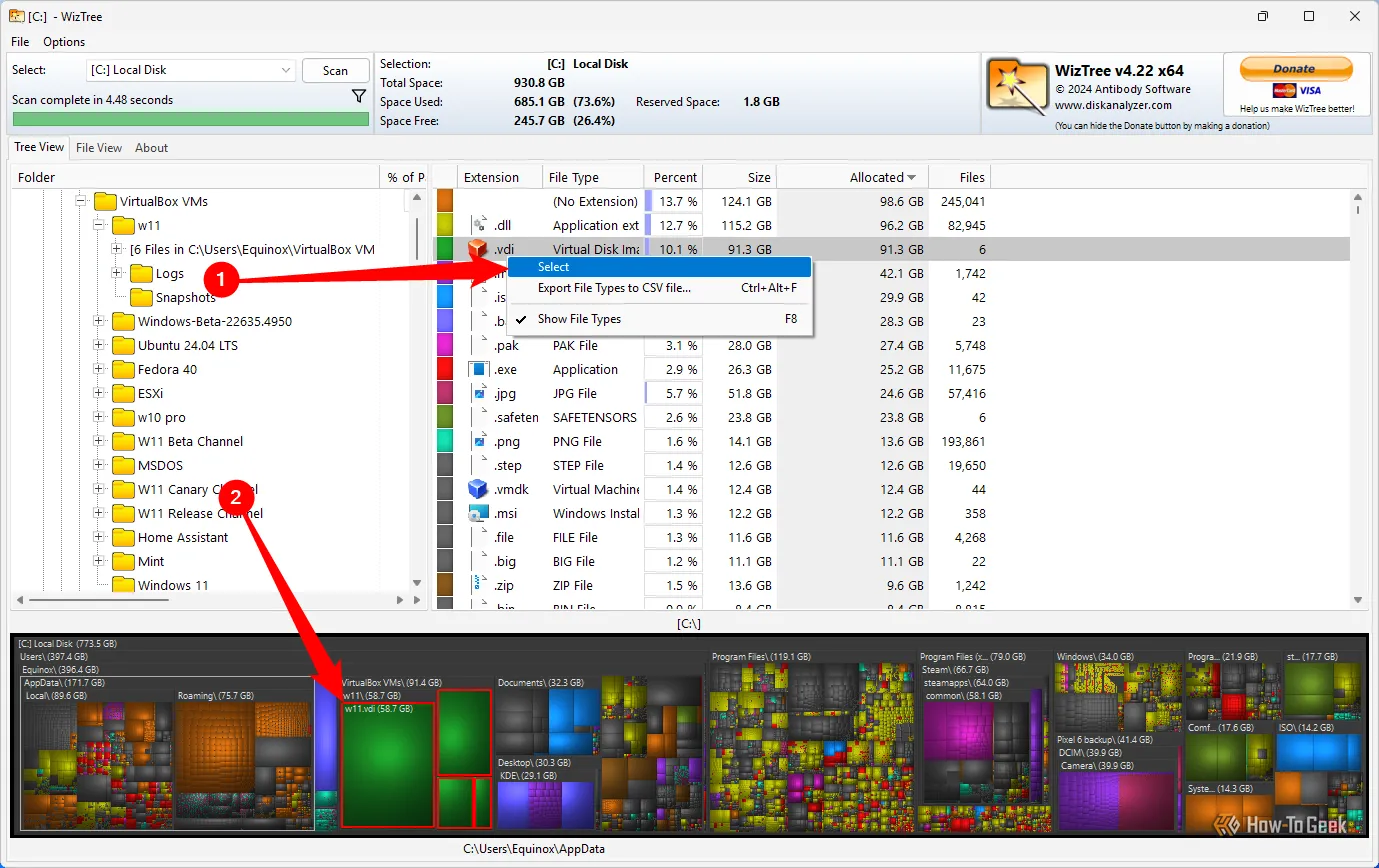Expand the Logs folder node
Image resolution: width=1379 pixels, height=868 pixels.
(117, 273)
